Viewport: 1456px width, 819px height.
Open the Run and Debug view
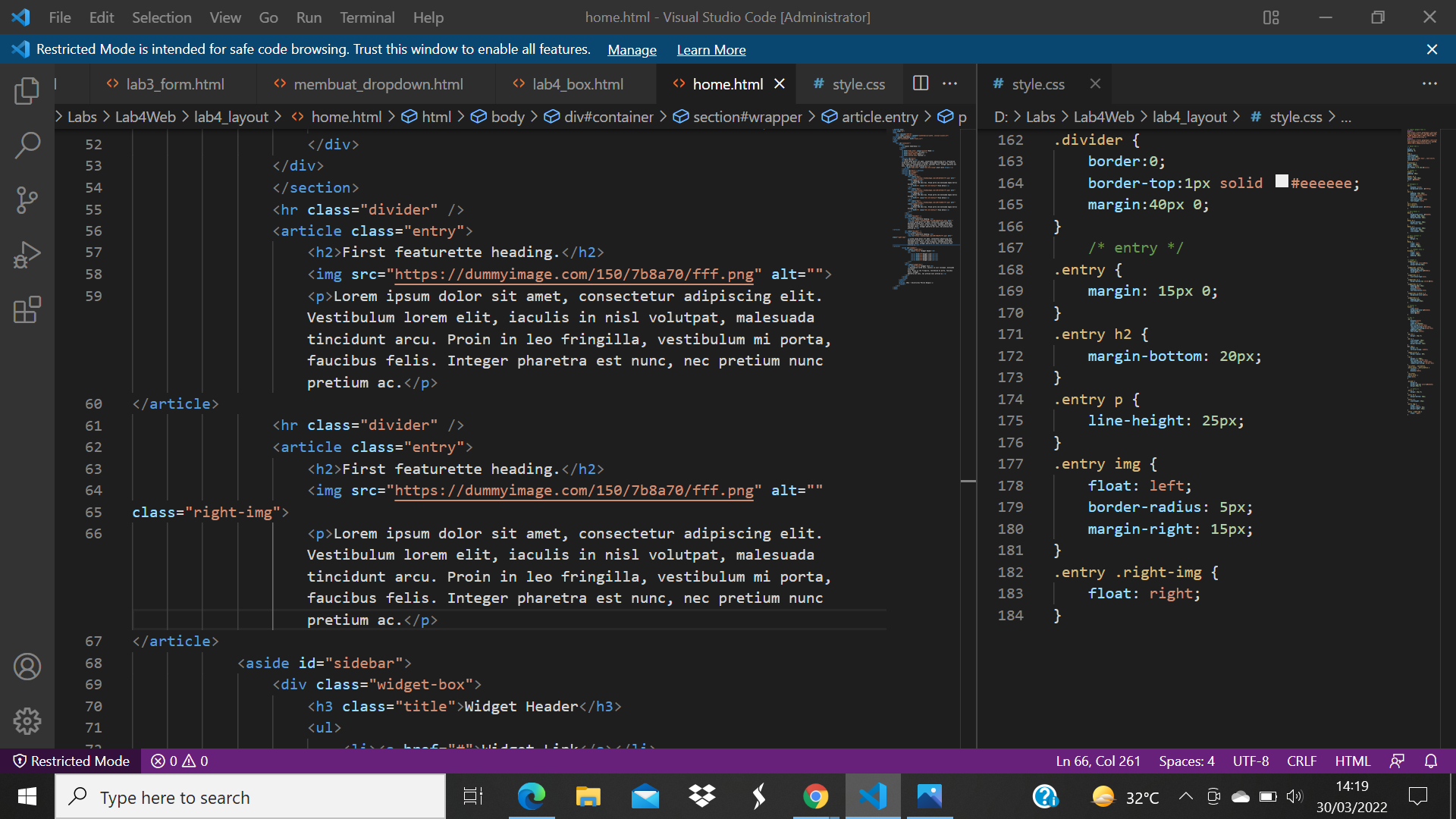pos(27,254)
